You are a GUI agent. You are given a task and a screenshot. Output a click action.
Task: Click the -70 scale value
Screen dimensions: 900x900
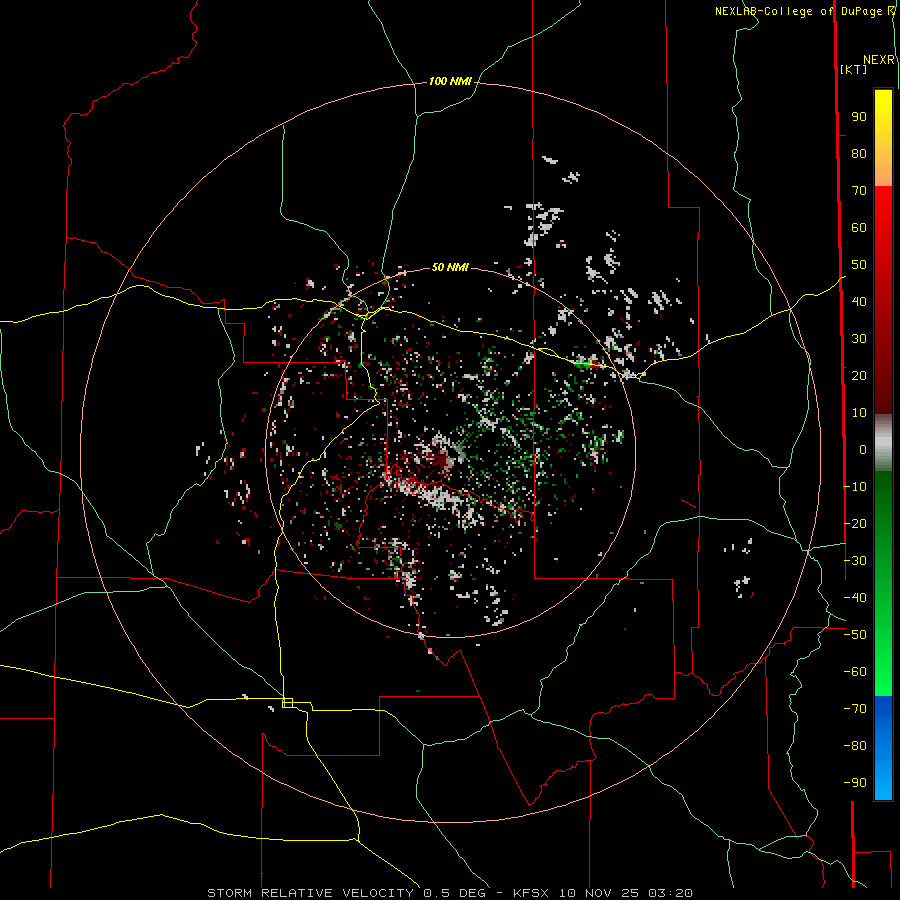[x=855, y=708]
